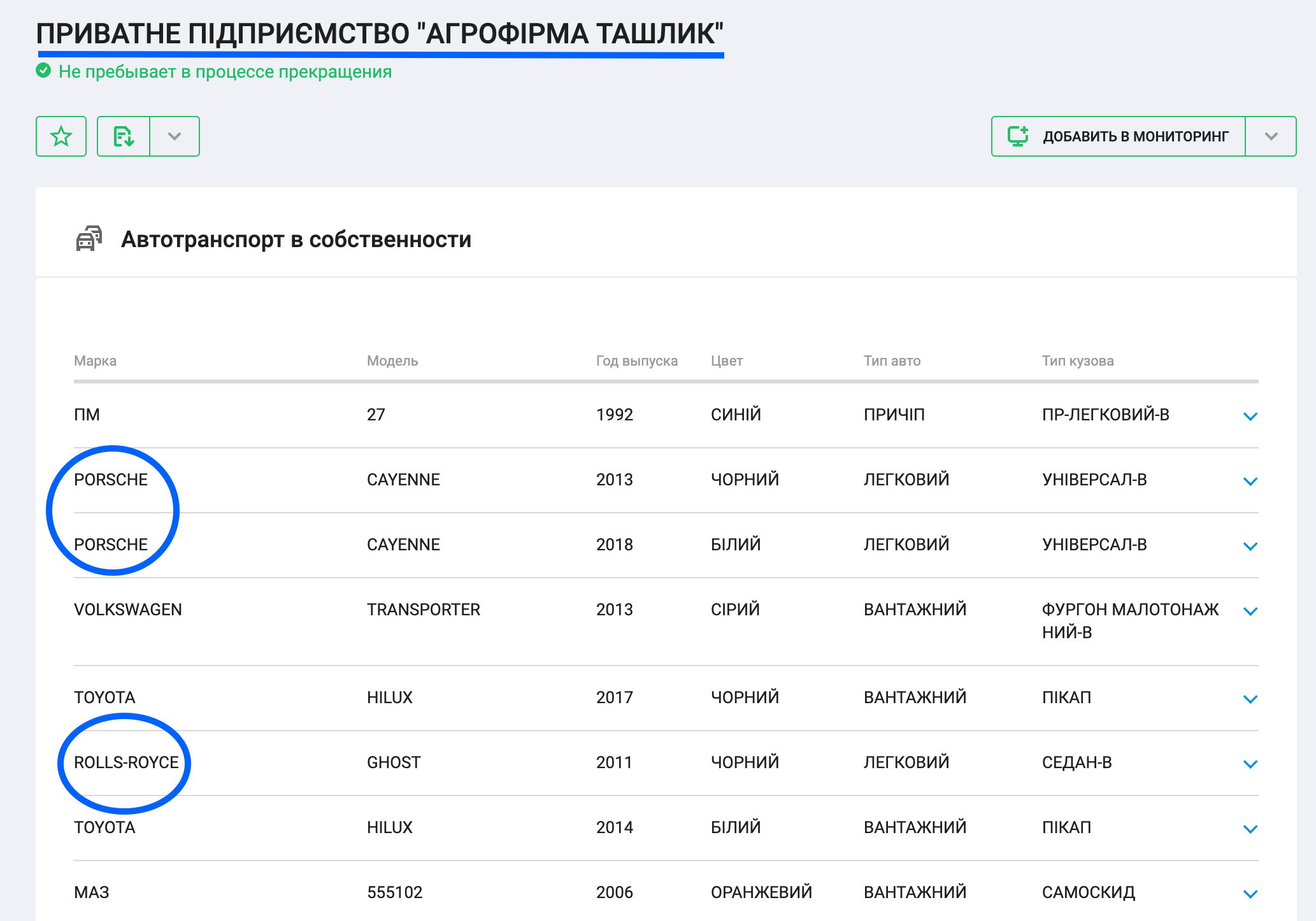Expand the 2013 Porsche Cayenne row

pos(1250,481)
